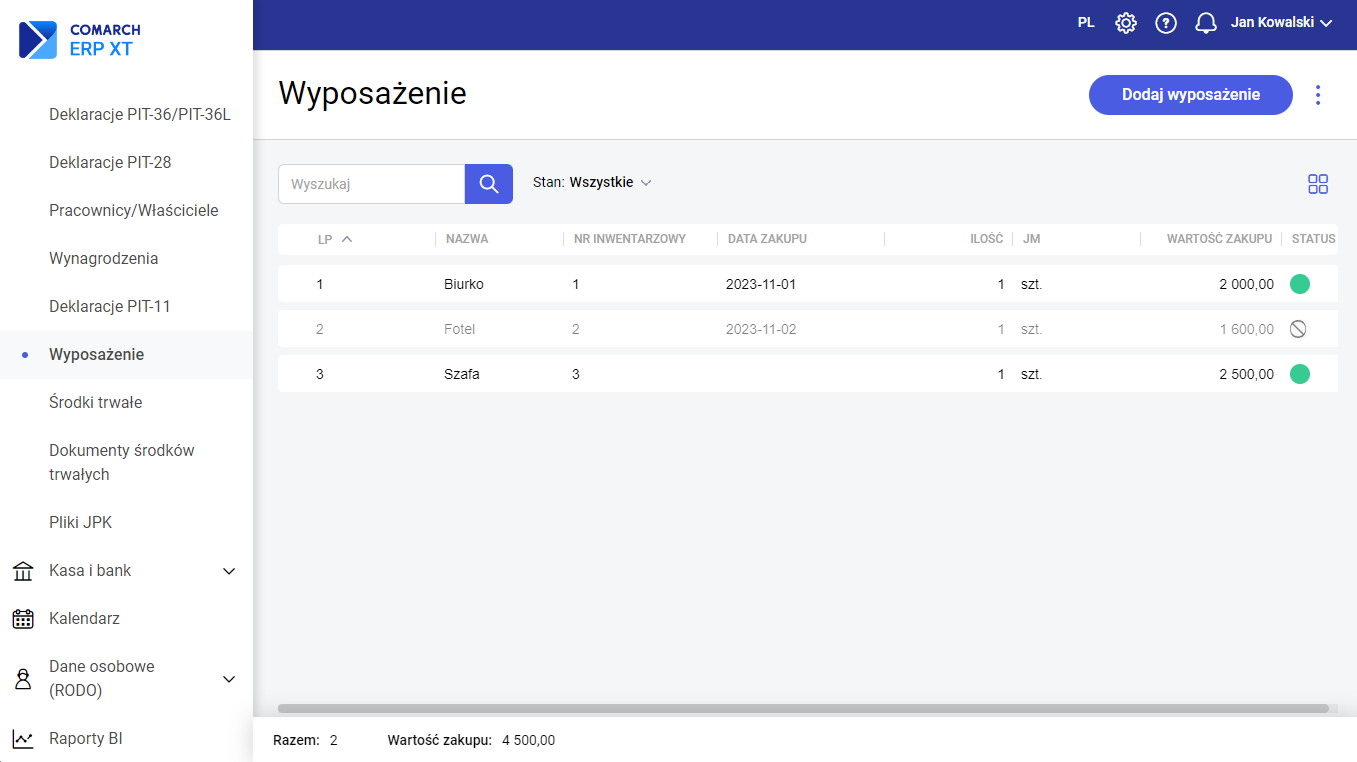Open Środki trwałe in sidebar
The height and width of the screenshot is (762, 1357).
click(96, 403)
